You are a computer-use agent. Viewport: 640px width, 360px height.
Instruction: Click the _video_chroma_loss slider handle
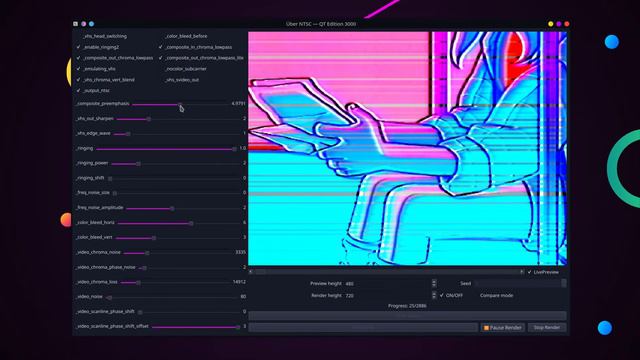138,282
